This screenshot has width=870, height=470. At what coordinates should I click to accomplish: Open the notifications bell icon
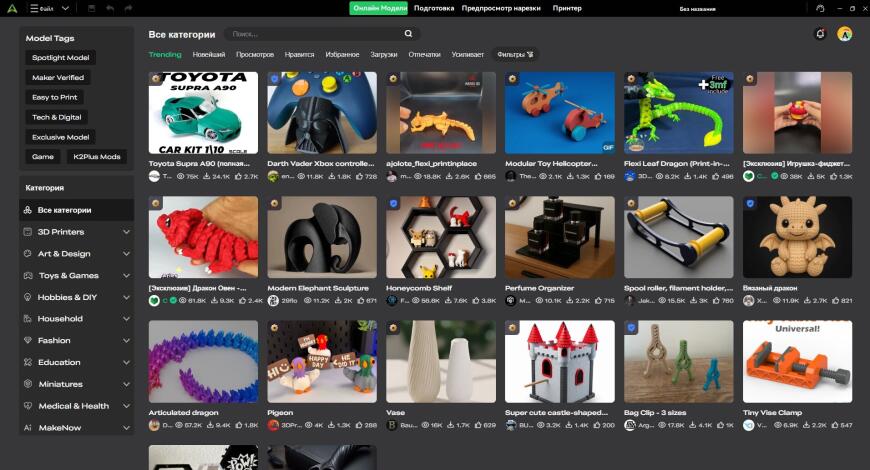(820, 34)
